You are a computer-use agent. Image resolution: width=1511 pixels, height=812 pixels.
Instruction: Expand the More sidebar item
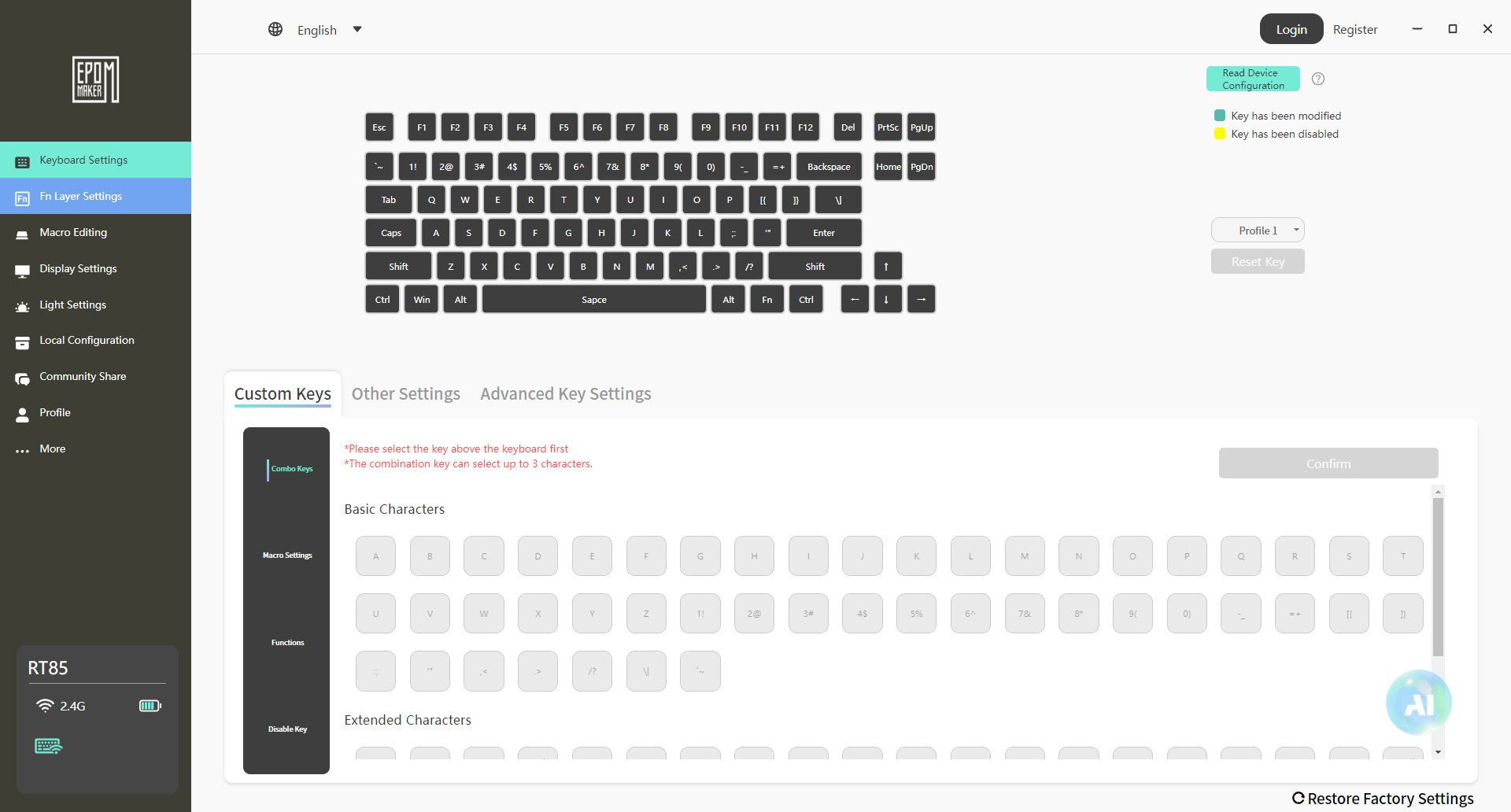(x=52, y=449)
